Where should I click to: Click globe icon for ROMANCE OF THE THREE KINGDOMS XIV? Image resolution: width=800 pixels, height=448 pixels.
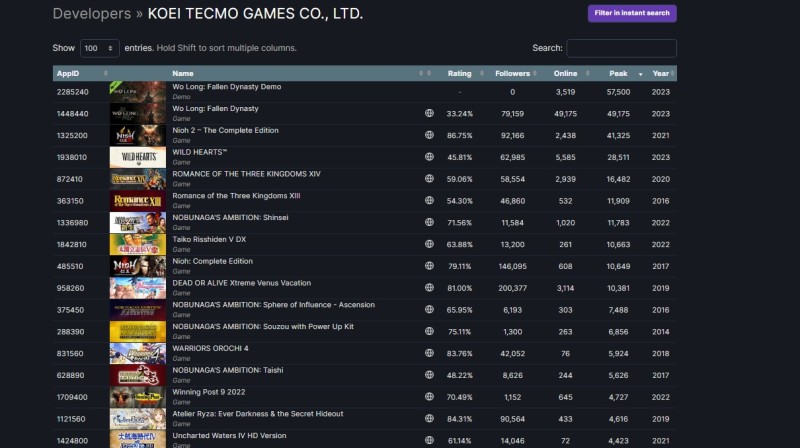click(x=429, y=179)
